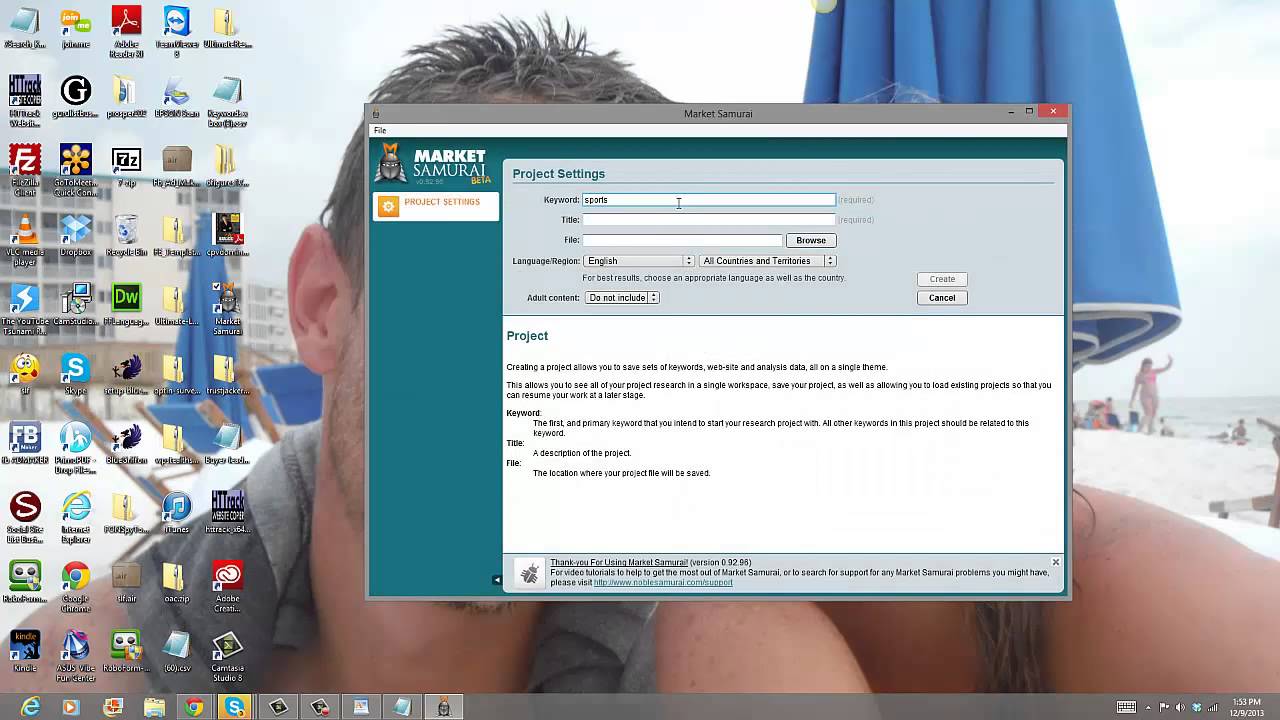This screenshot has width=1280, height=720.
Task: Click the File path input field
Action: [x=683, y=240]
